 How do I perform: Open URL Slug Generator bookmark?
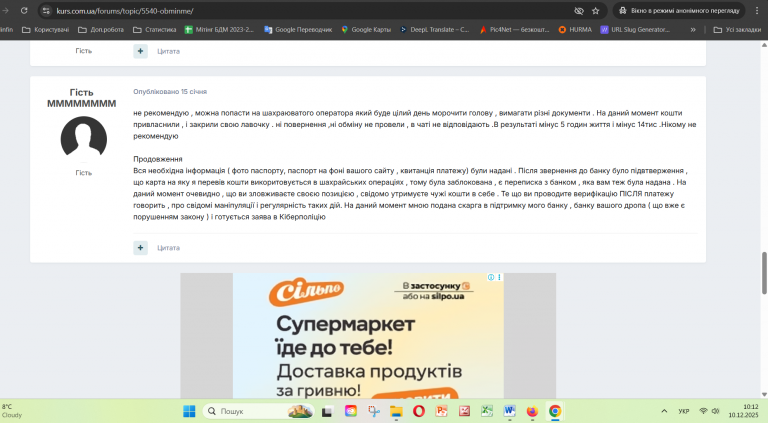pyautogui.click(x=635, y=29)
